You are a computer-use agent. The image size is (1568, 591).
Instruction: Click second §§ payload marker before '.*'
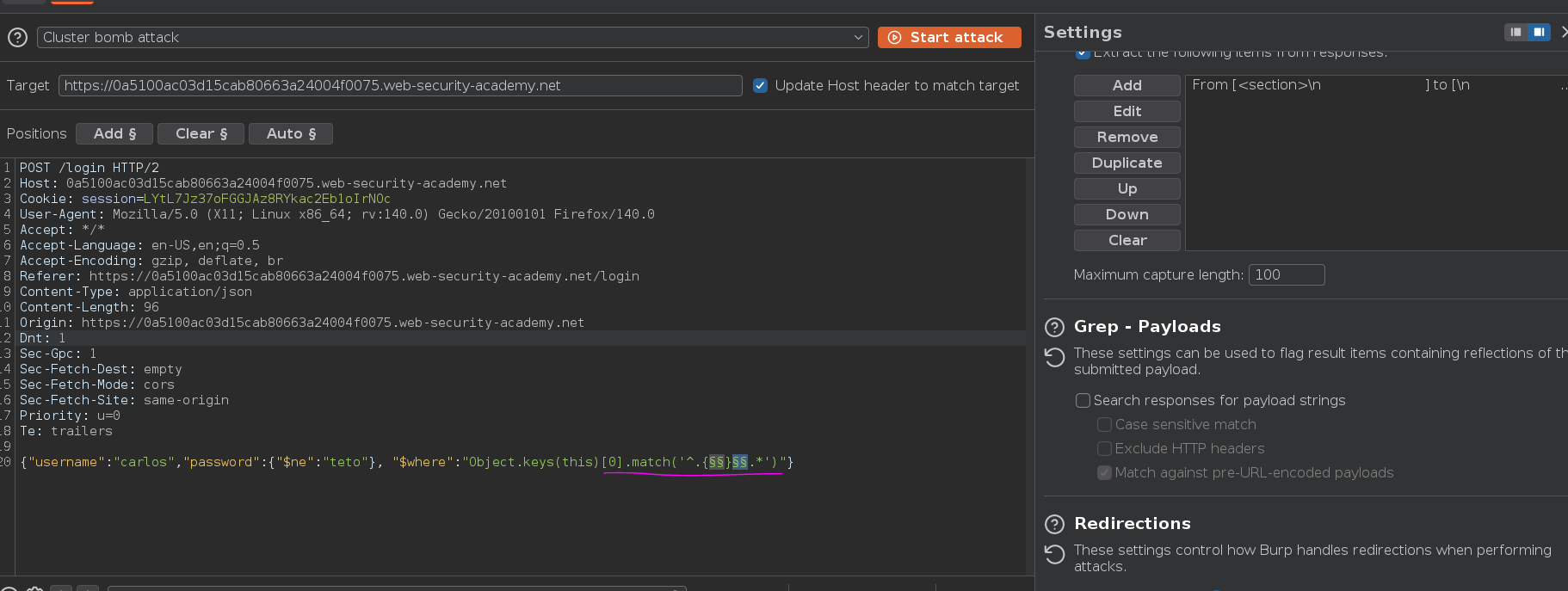point(739,462)
